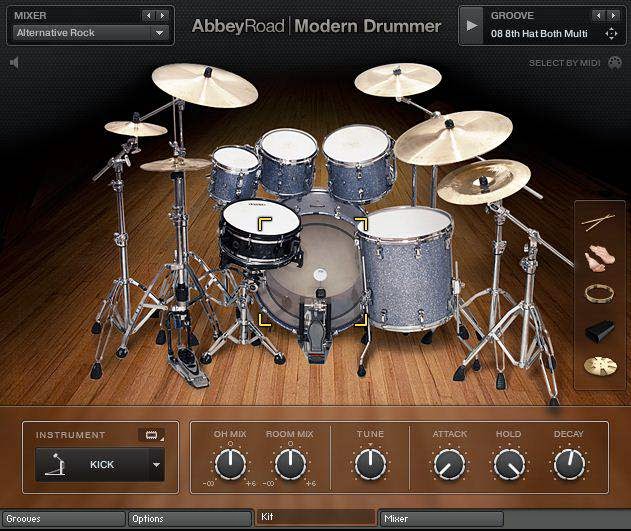631x531 pixels.
Task: Click the kick drum pedal
Action: 315,330
